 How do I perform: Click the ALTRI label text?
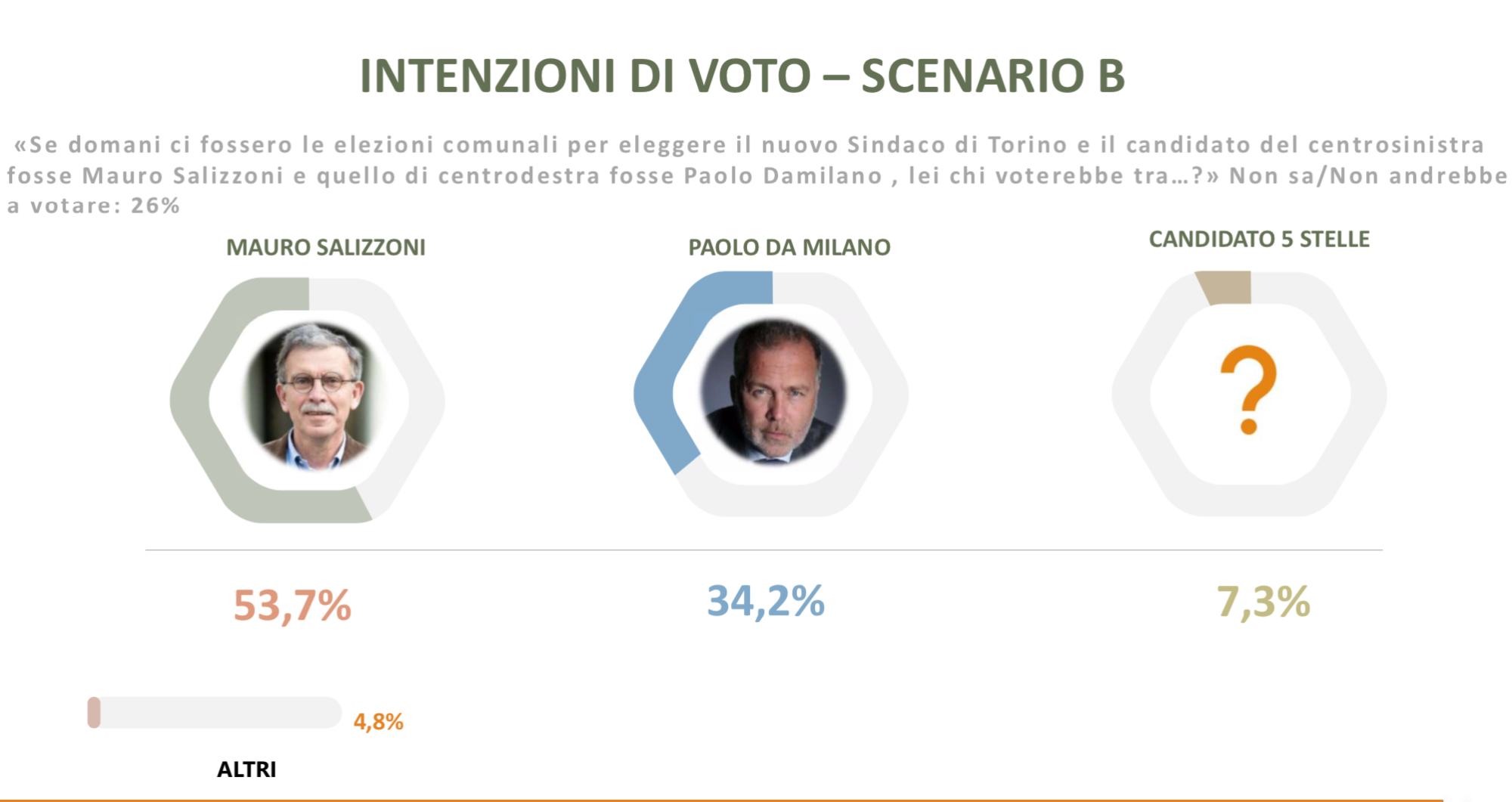pyautogui.click(x=246, y=769)
